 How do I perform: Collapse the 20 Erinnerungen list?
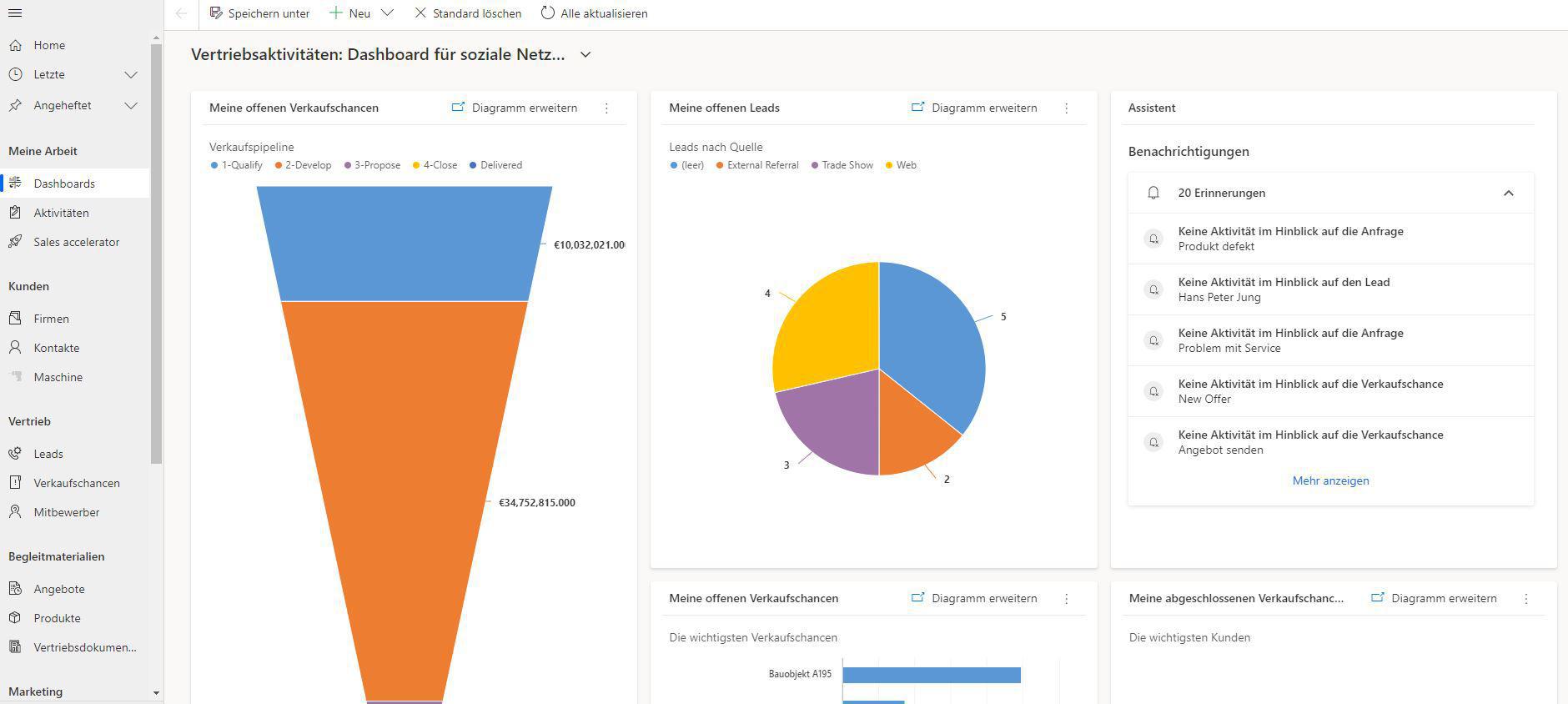pyautogui.click(x=1508, y=193)
